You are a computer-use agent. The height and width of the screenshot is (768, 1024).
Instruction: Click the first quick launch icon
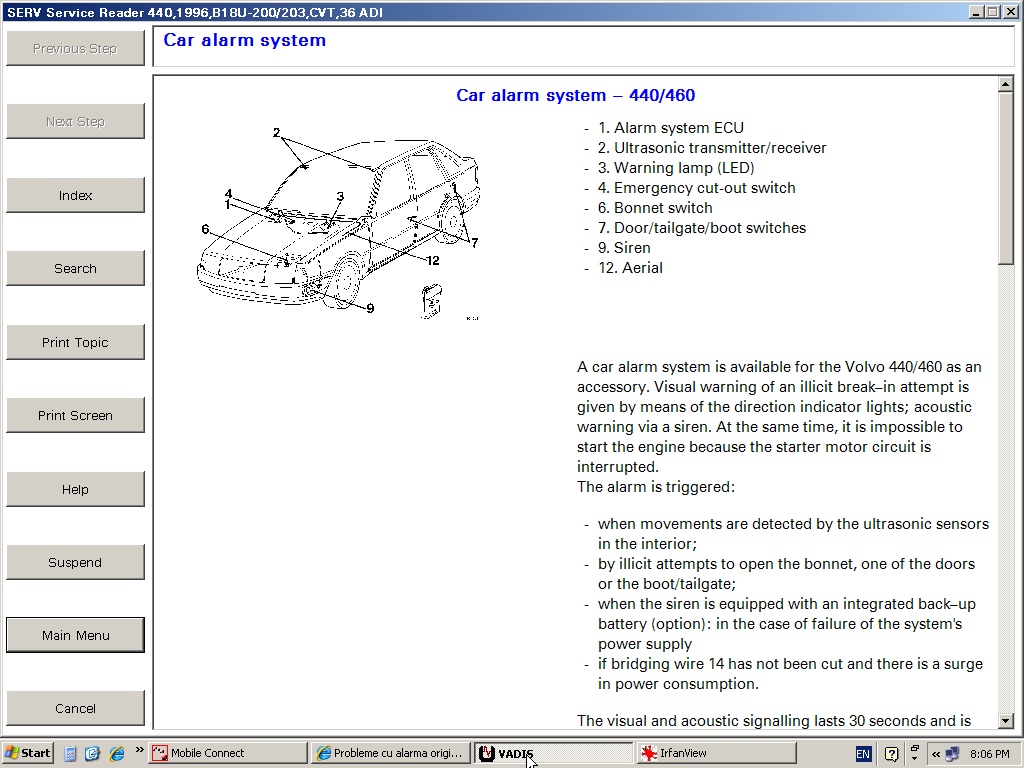[71, 754]
